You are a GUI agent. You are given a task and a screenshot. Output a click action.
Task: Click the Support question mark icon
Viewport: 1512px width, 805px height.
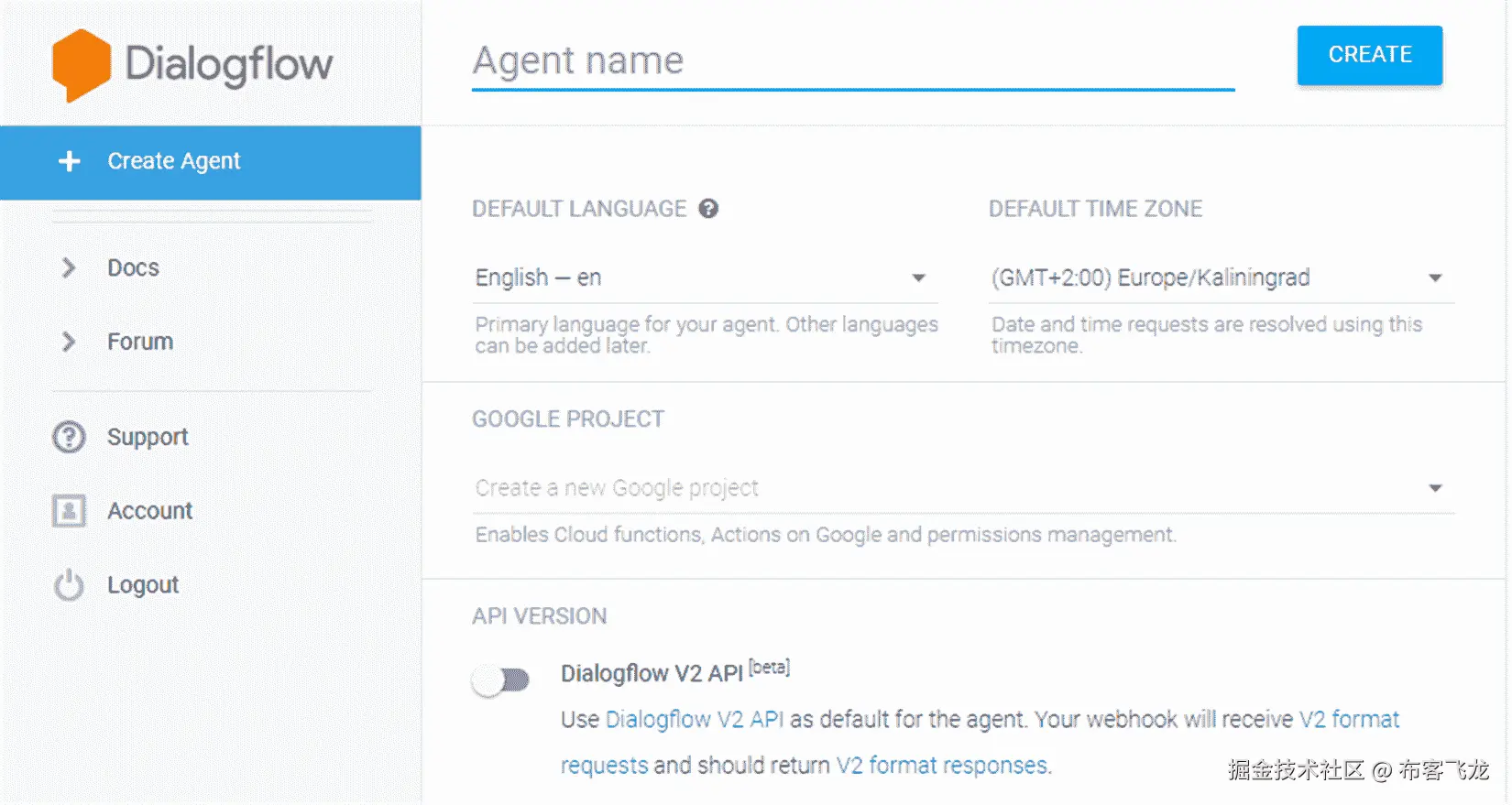[69, 437]
